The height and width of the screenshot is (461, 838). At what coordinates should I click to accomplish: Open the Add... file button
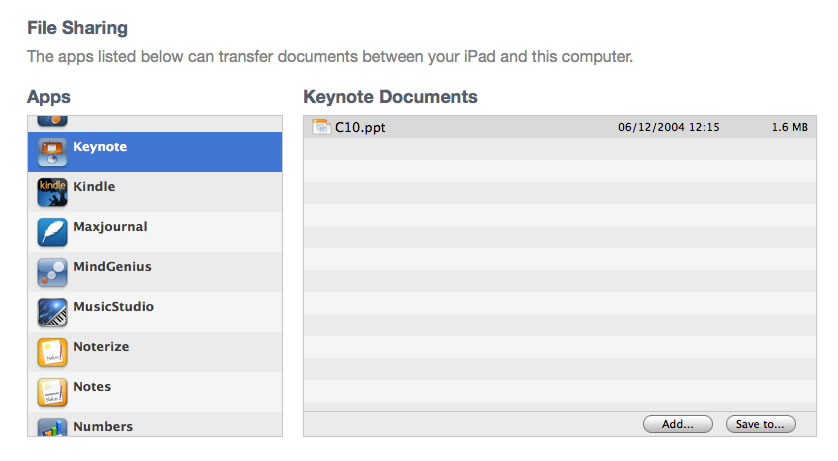[x=678, y=424]
